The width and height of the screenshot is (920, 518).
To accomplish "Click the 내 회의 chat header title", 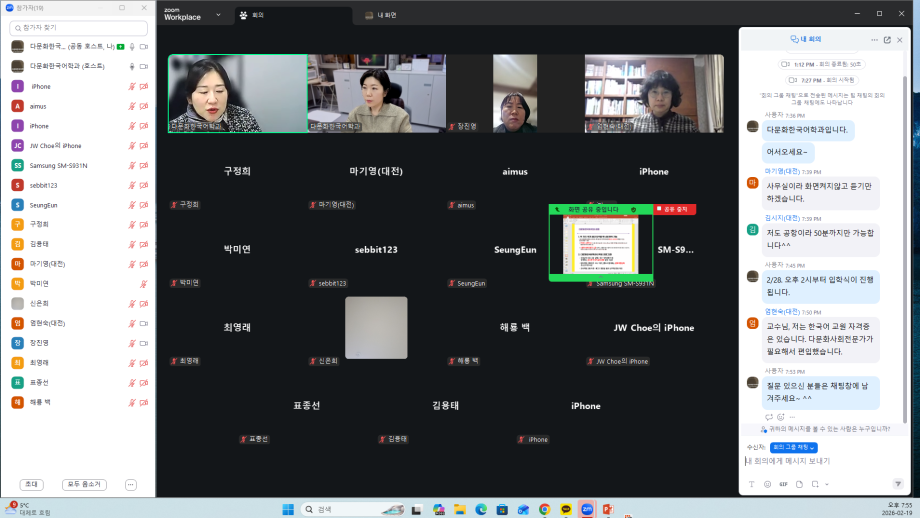I will click(806, 39).
